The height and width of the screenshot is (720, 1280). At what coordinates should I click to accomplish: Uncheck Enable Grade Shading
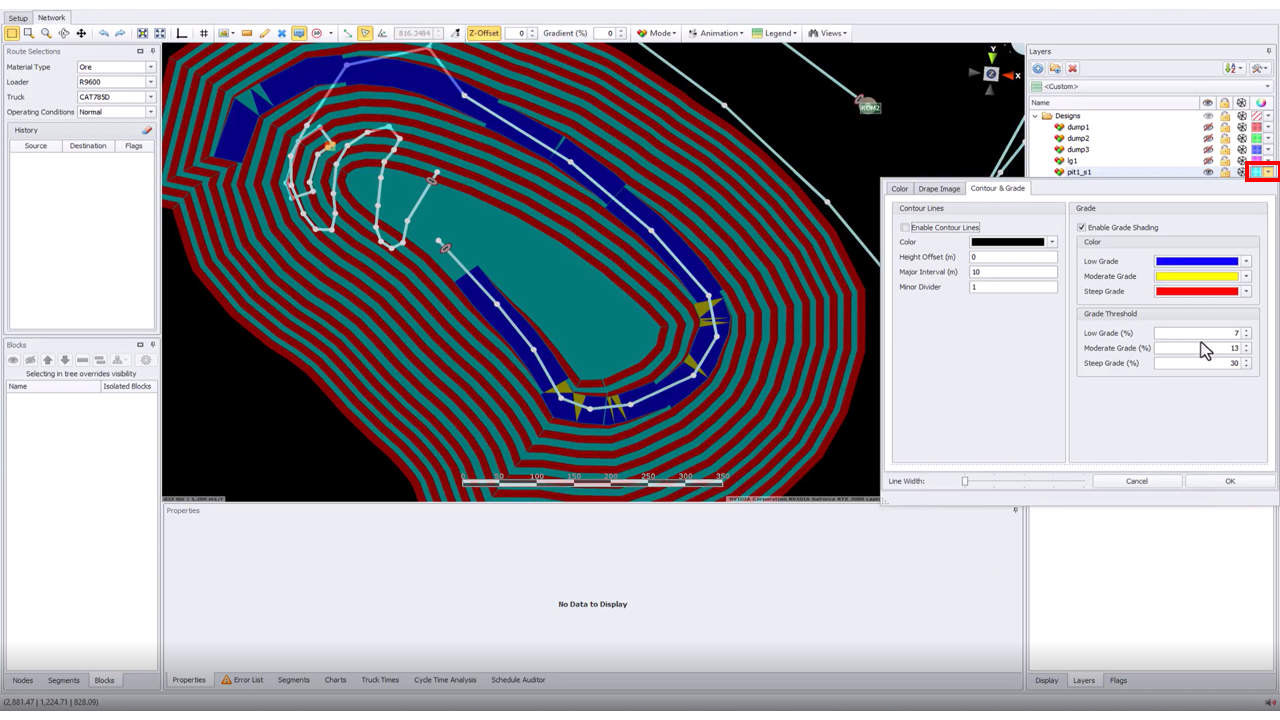tap(1081, 228)
